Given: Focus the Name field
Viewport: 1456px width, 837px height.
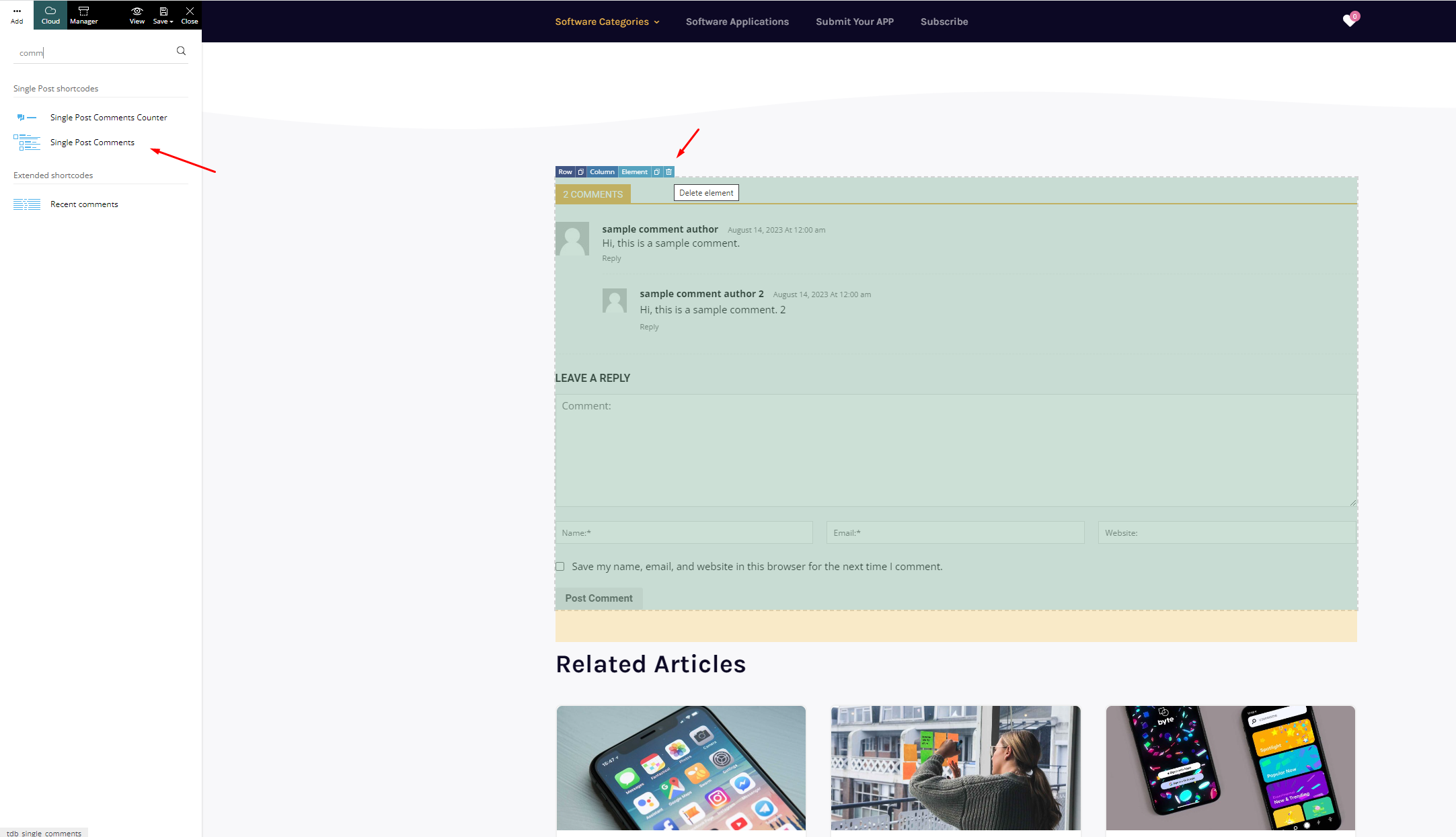Looking at the screenshot, I should point(684,532).
